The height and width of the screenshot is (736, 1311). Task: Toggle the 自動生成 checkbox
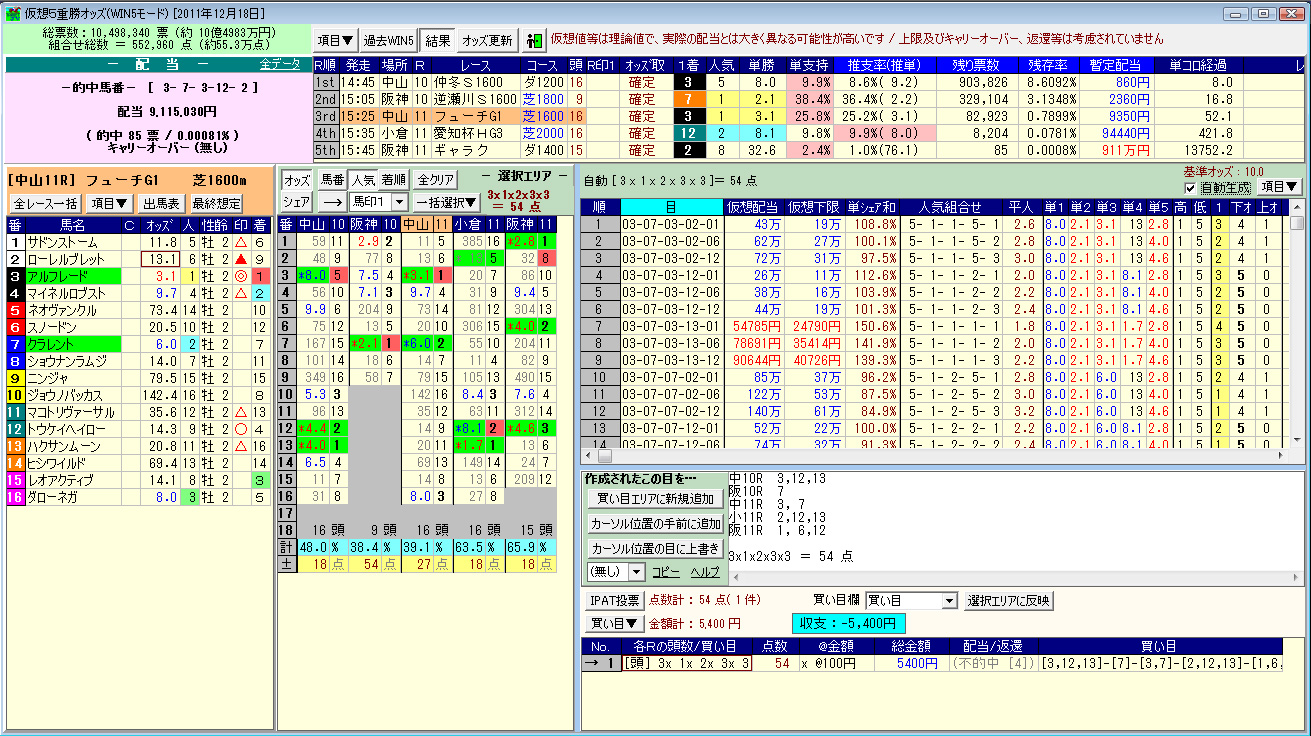click(x=1190, y=188)
